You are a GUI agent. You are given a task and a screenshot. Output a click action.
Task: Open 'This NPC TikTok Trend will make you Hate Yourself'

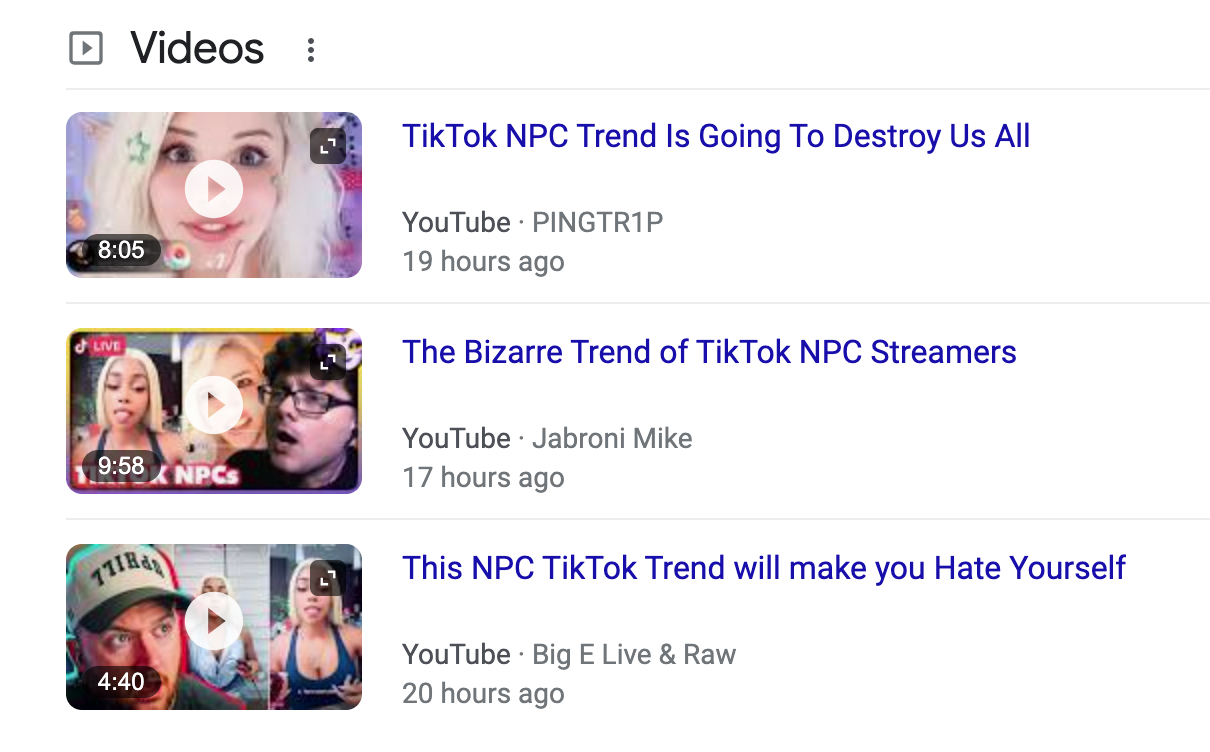[764, 568]
